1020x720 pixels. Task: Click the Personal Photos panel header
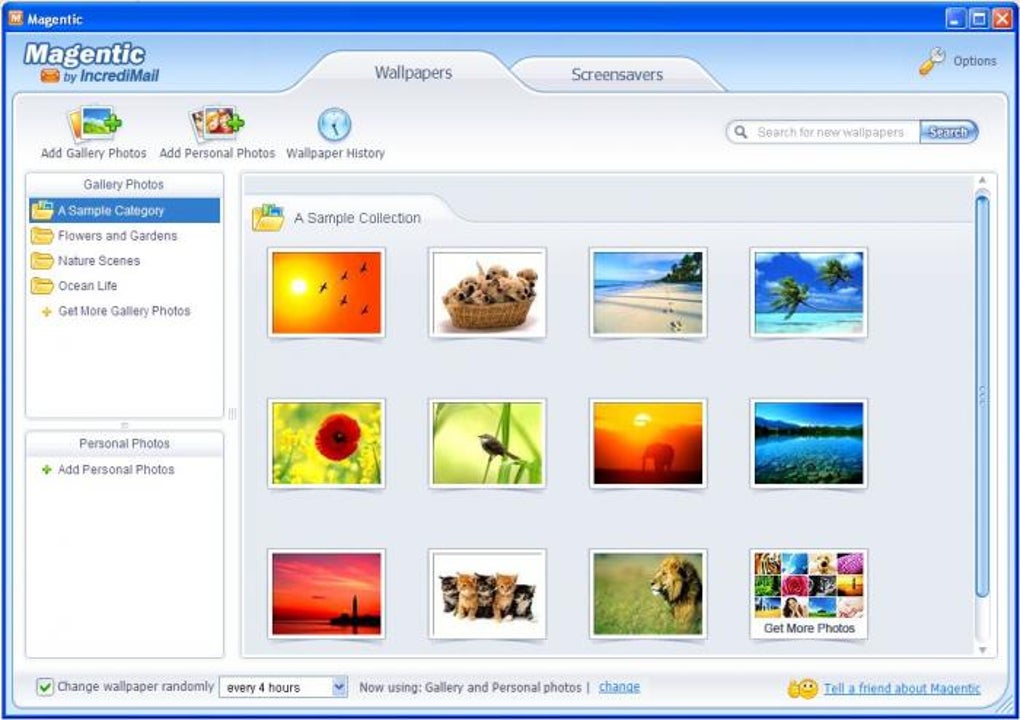[x=124, y=444]
